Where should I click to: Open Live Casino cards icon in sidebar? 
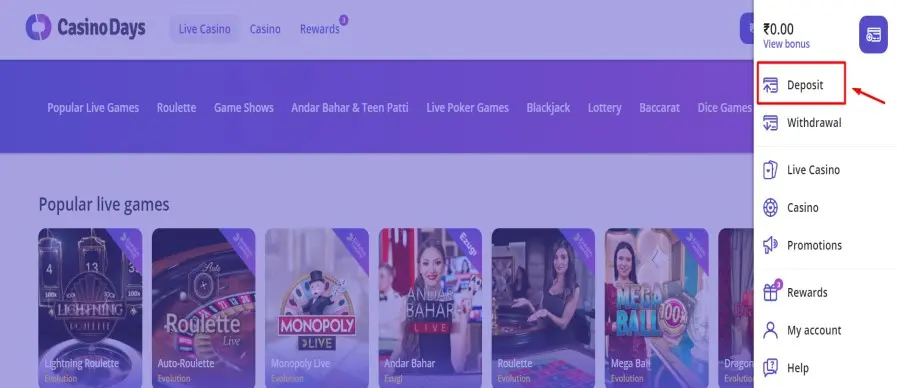pos(771,170)
